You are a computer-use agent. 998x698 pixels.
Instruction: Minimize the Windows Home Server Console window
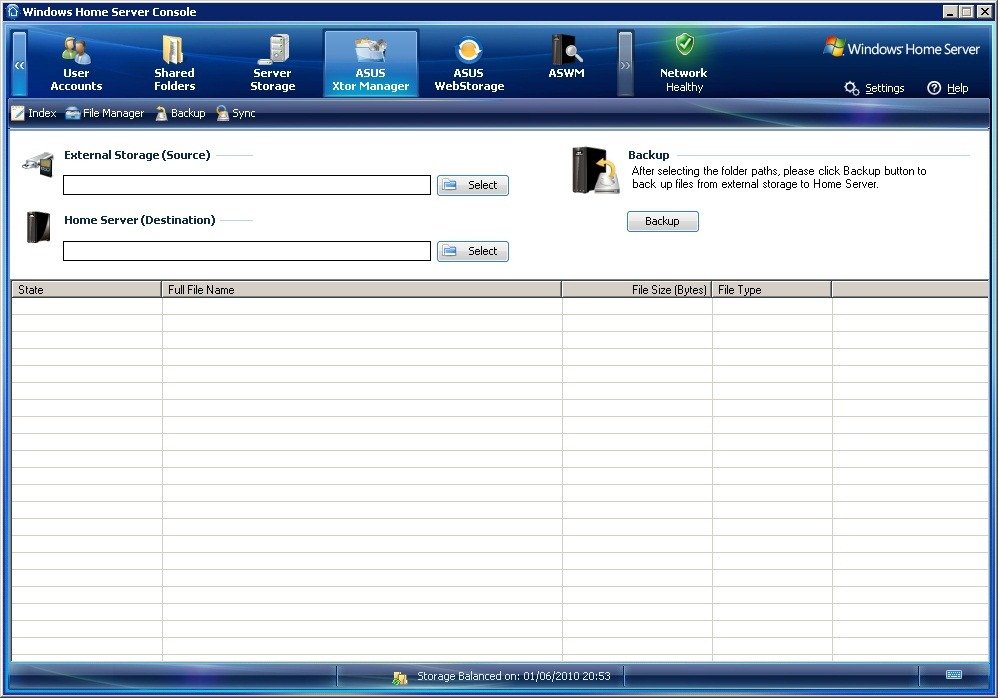pyautogui.click(x=950, y=11)
